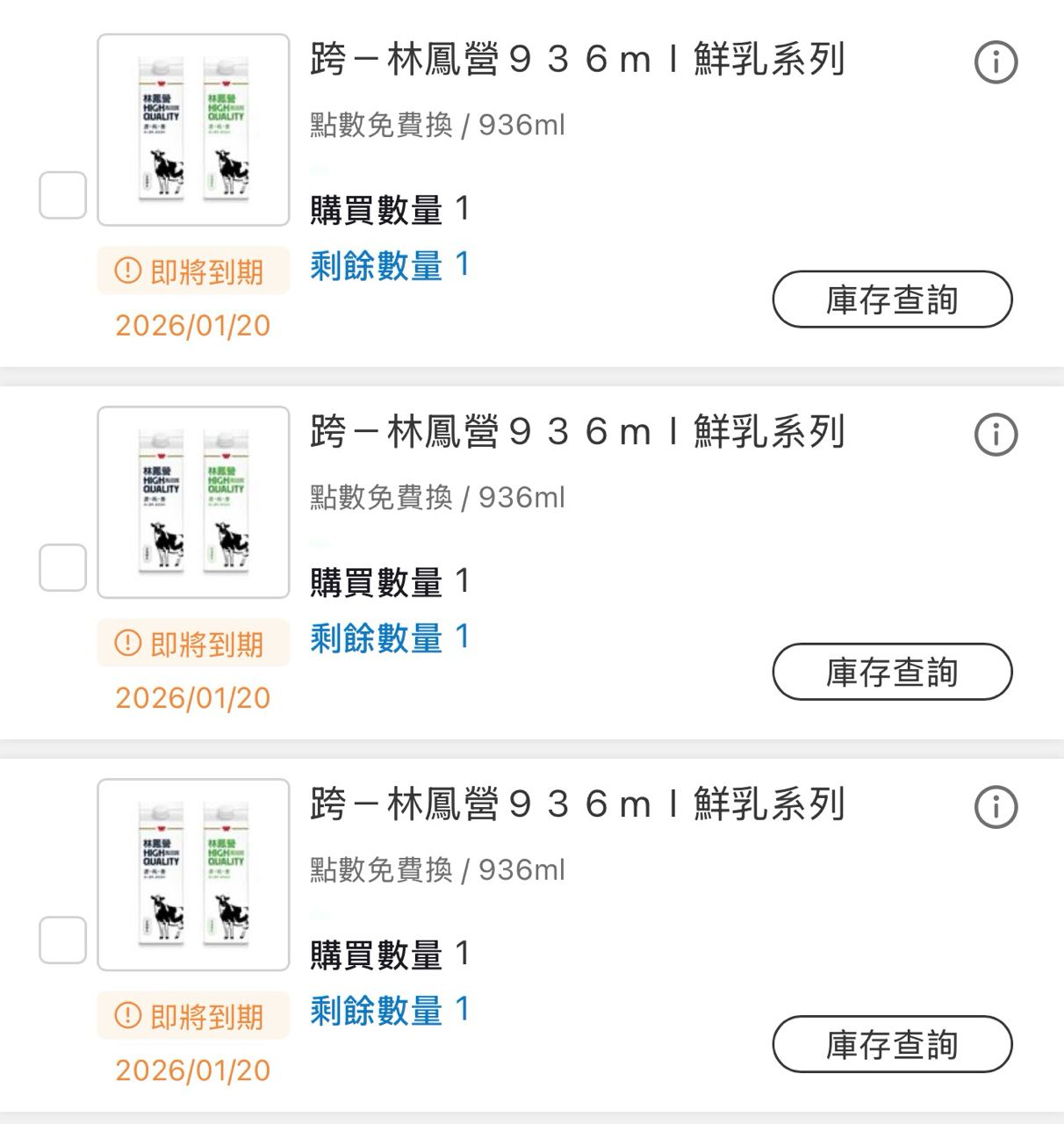Open the third item's milk carton thumbnail
The width and height of the screenshot is (1064, 1124).
pyautogui.click(x=193, y=875)
